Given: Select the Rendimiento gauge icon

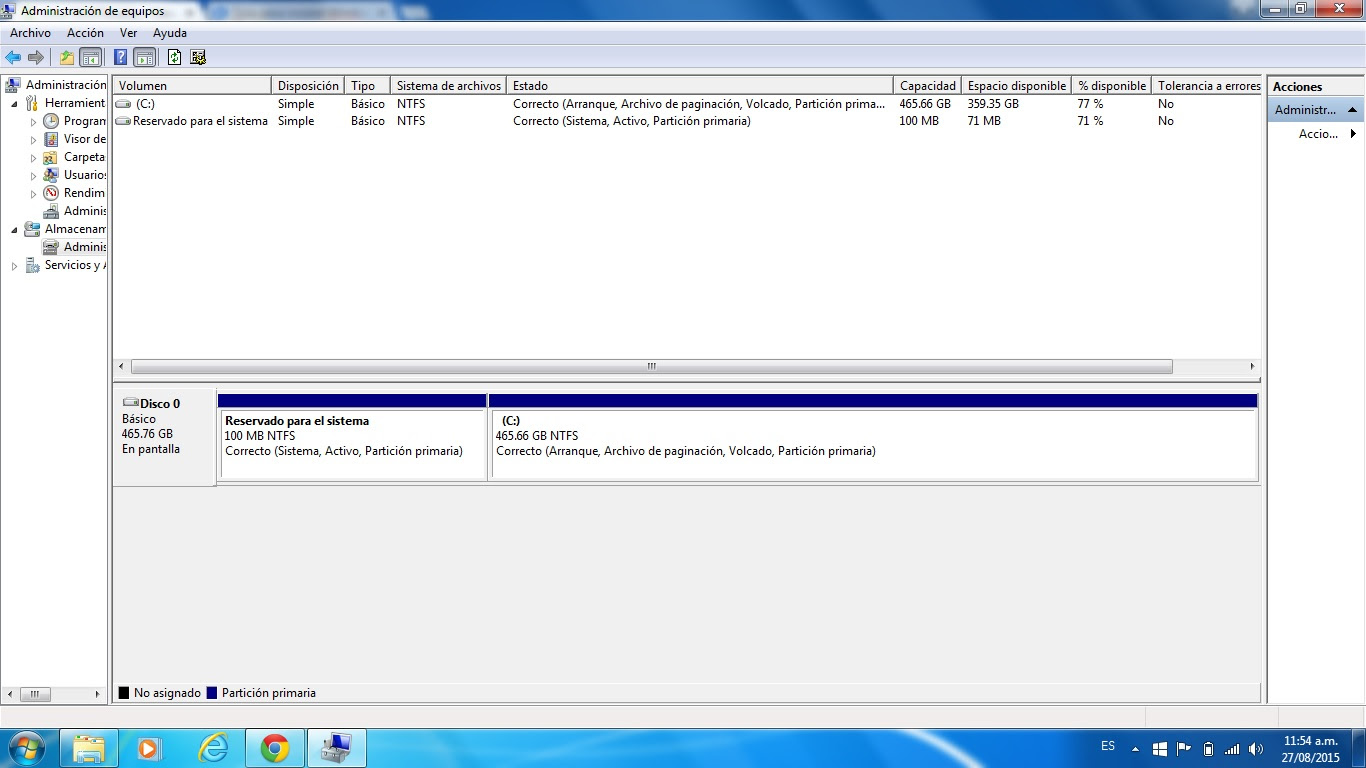Looking at the screenshot, I should pos(51,193).
